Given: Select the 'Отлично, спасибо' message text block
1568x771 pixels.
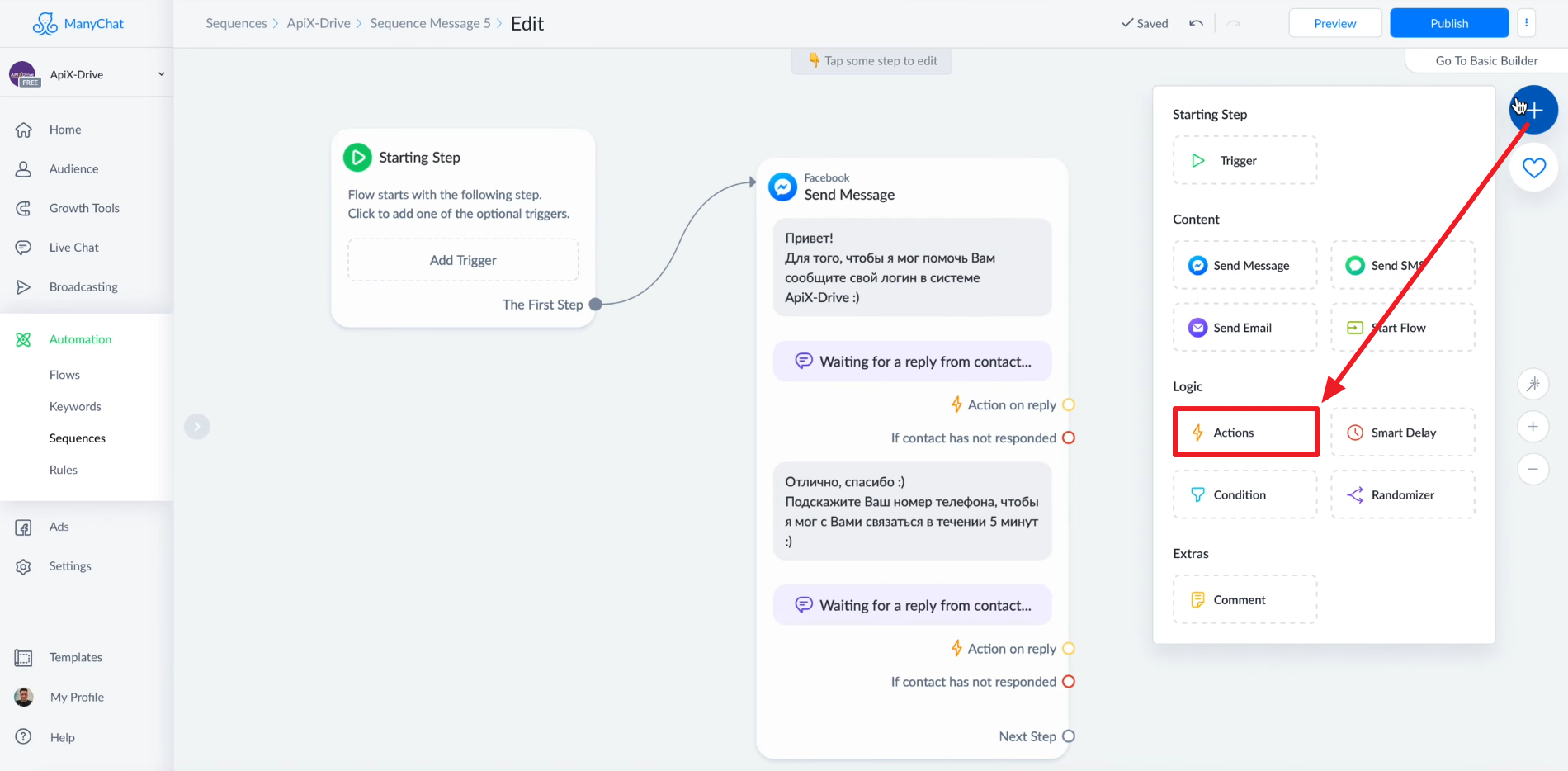Looking at the screenshot, I should (x=912, y=511).
